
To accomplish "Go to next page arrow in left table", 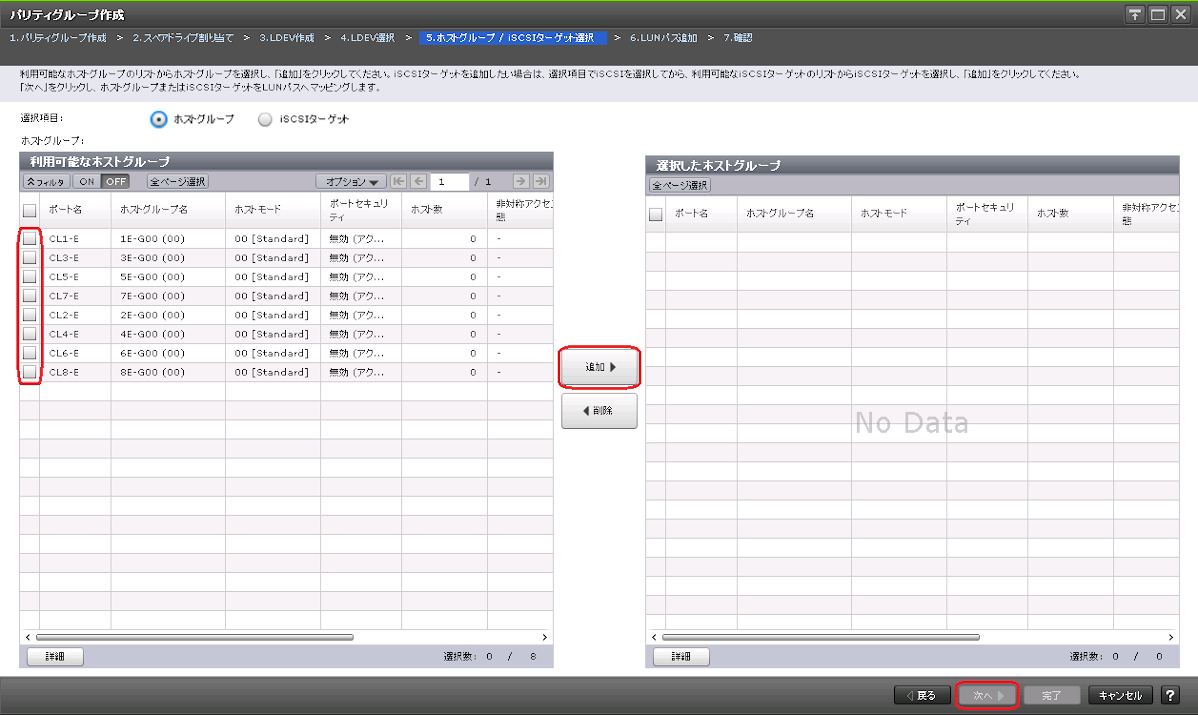I will coord(521,182).
